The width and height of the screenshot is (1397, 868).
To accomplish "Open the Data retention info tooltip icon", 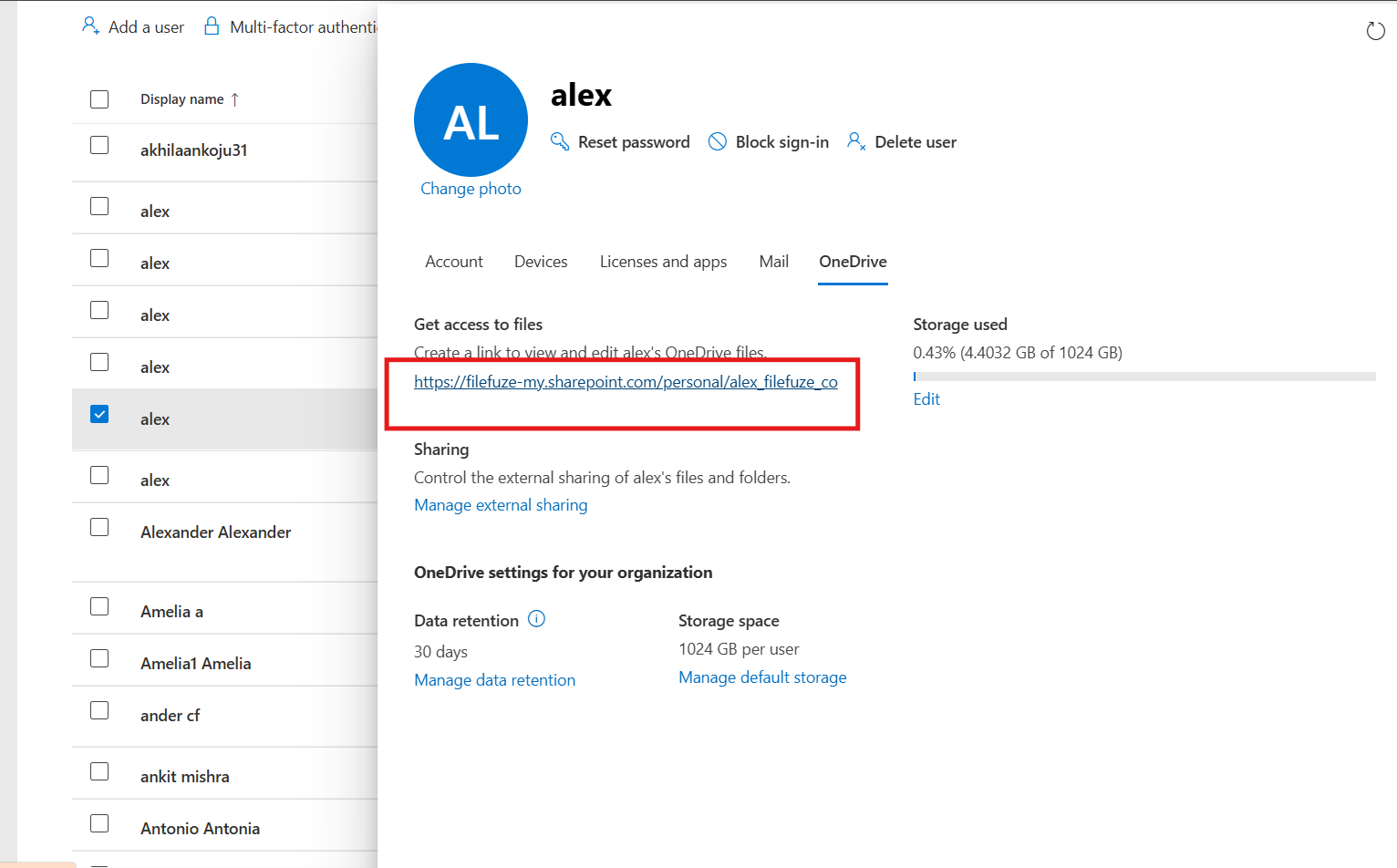I will [537, 619].
